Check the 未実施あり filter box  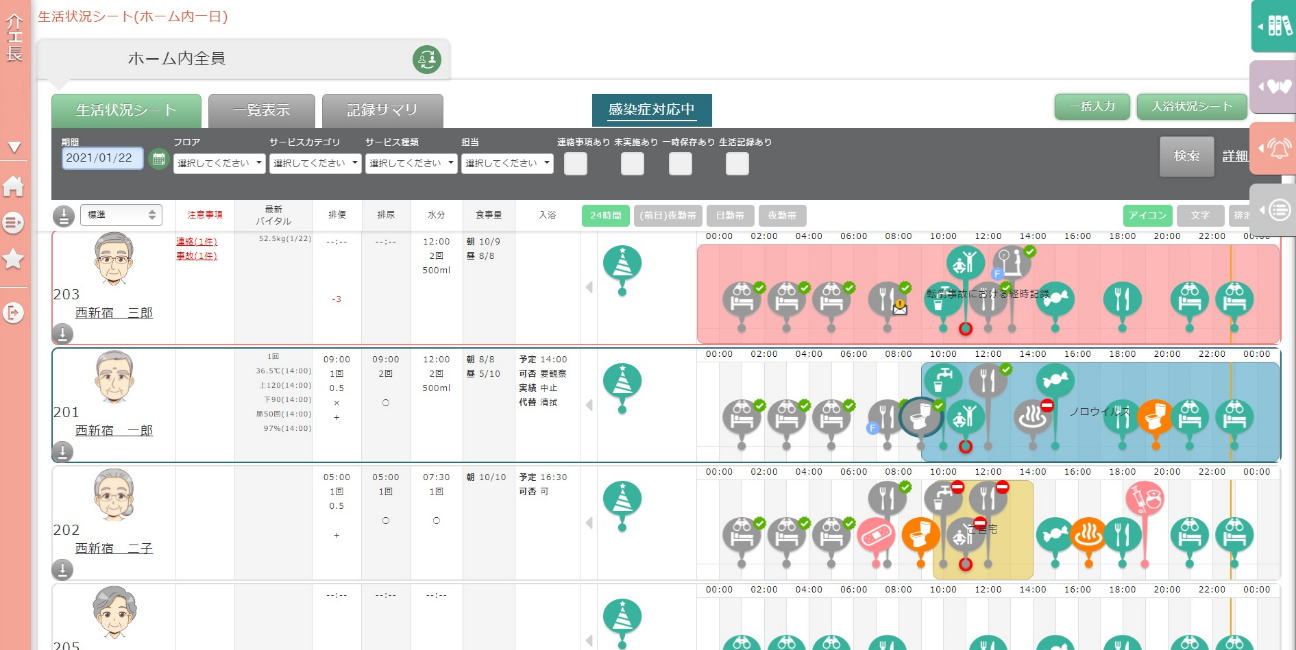pyautogui.click(x=632, y=164)
